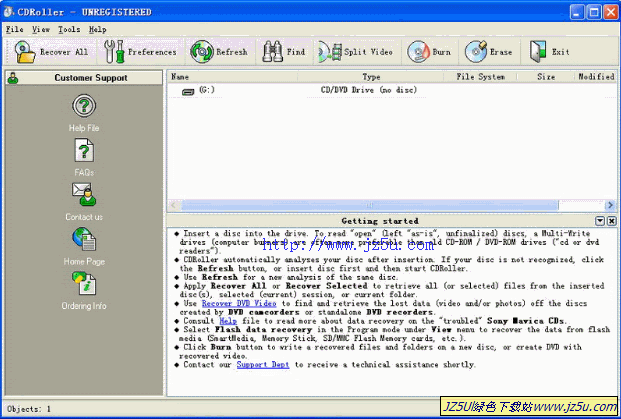This screenshot has height=419, width=621.
Task: Sort list by Name column header
Action: [232, 77]
